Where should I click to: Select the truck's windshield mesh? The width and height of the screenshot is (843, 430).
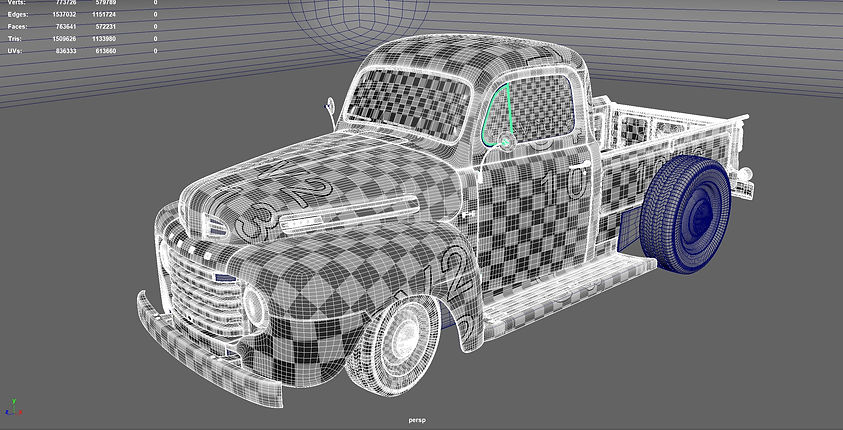pyautogui.click(x=409, y=104)
